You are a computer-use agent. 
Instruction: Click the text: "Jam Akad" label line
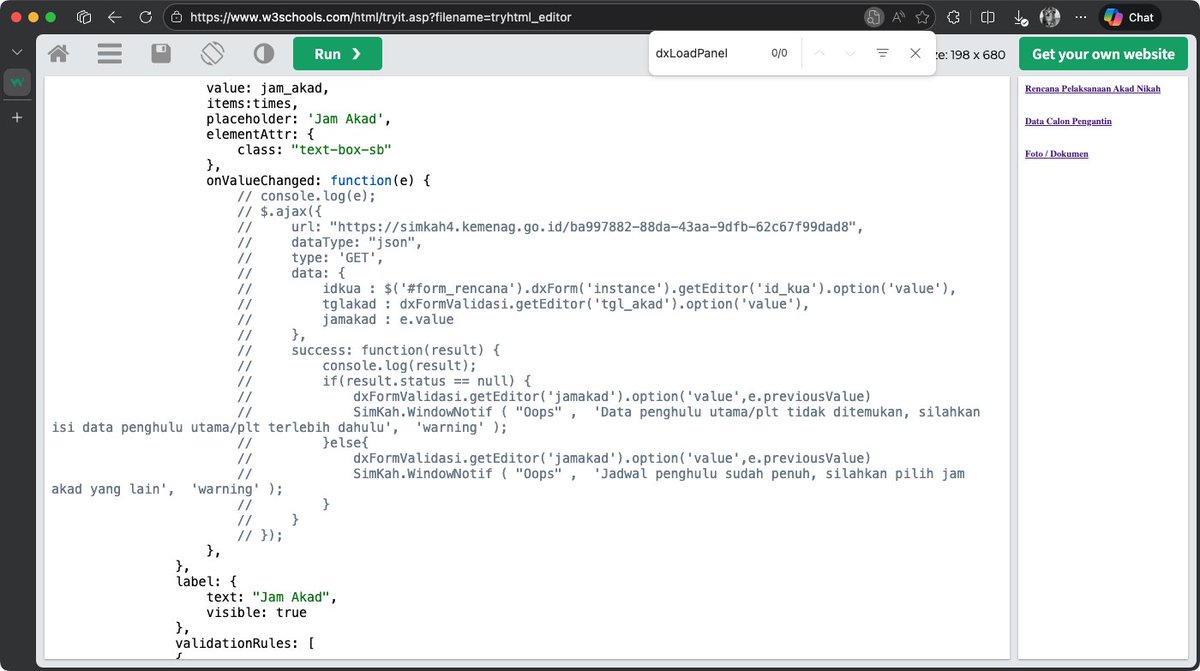click(x=272, y=597)
